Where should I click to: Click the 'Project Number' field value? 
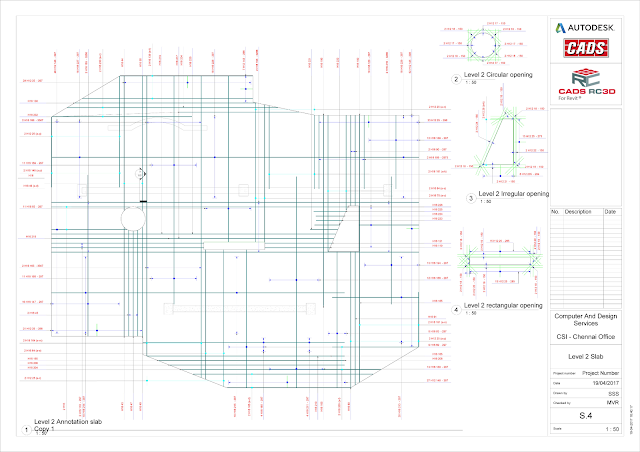pyautogui.click(x=600, y=373)
